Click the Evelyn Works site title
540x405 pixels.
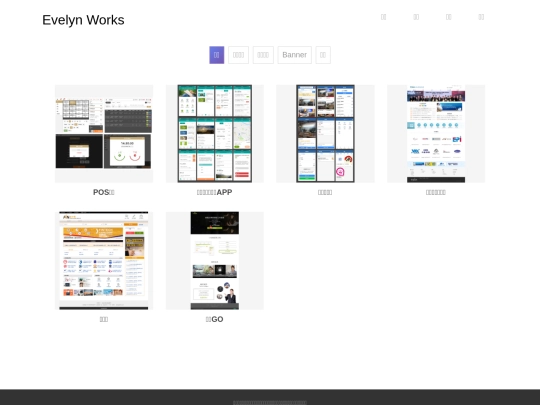[x=83, y=20]
